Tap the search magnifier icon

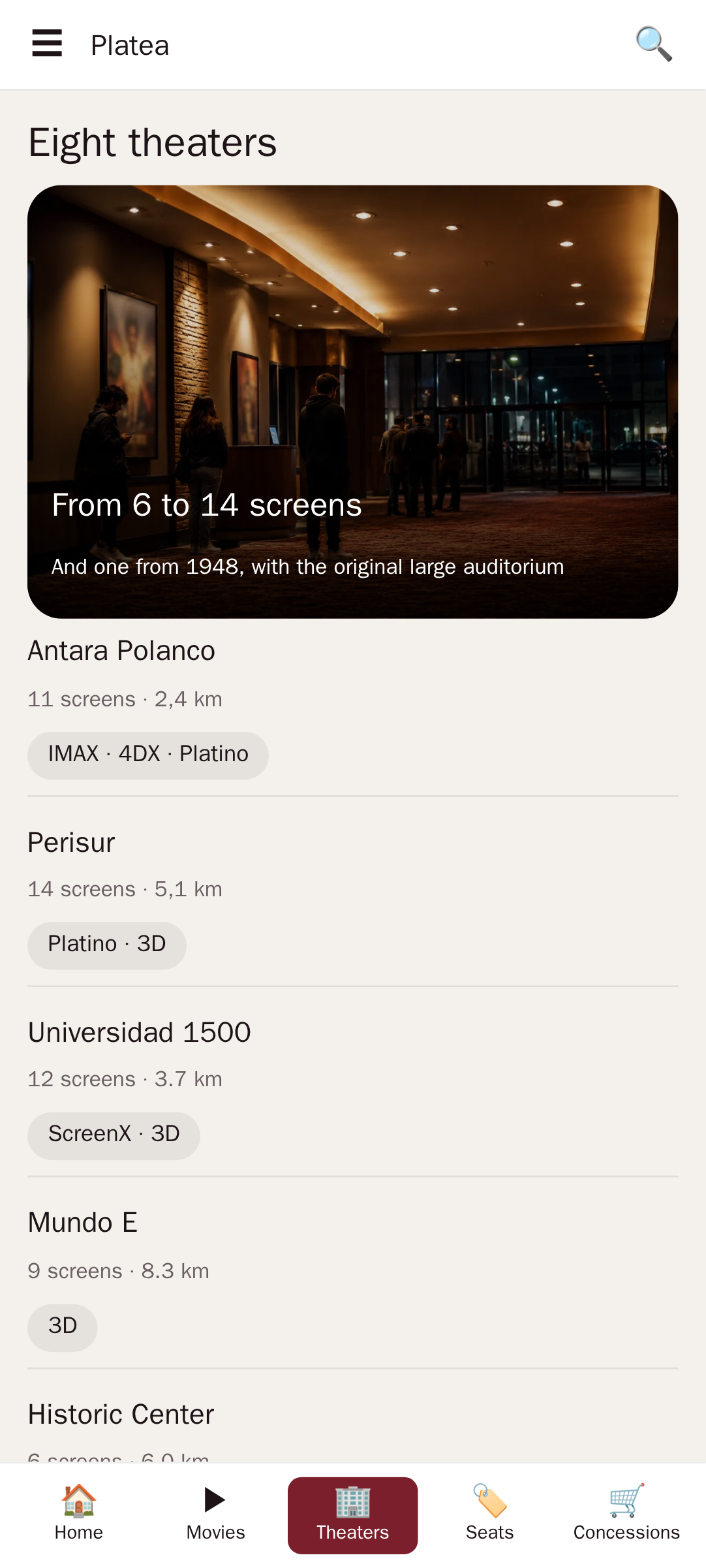(654, 44)
